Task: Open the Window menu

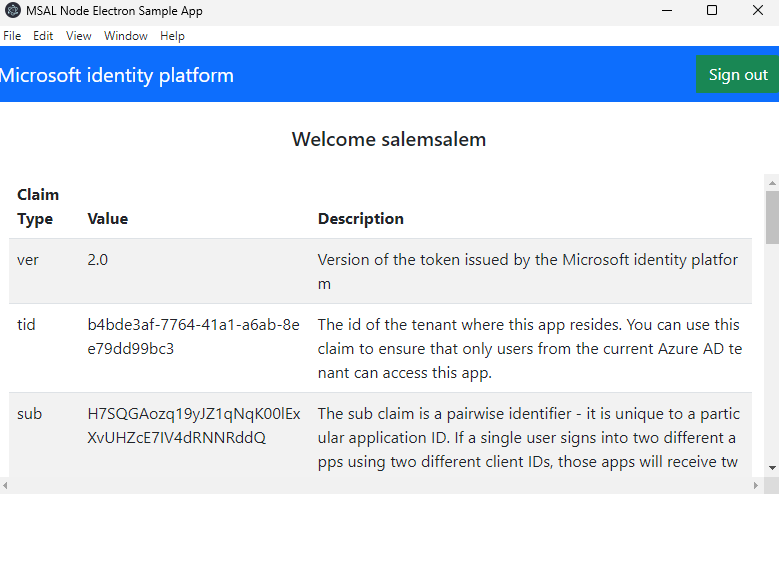Action: [x=126, y=36]
